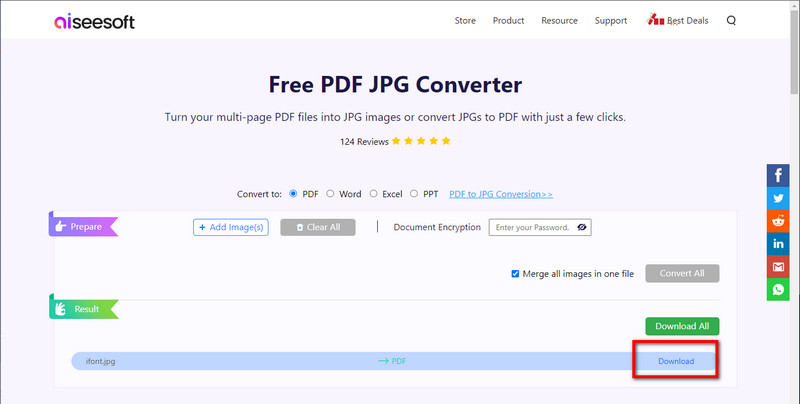800x404 pixels.
Task: Share page on Facebook
Action: [778, 175]
